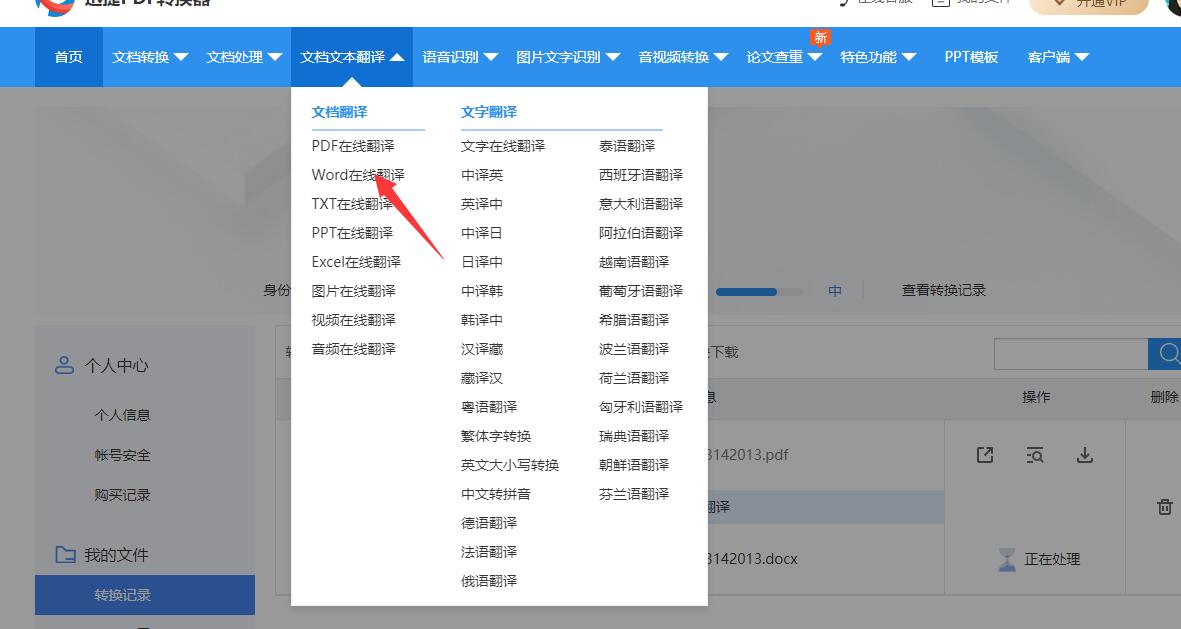The image size is (1181, 629).
Task: Open 泰语翻译
Action: [627, 146]
